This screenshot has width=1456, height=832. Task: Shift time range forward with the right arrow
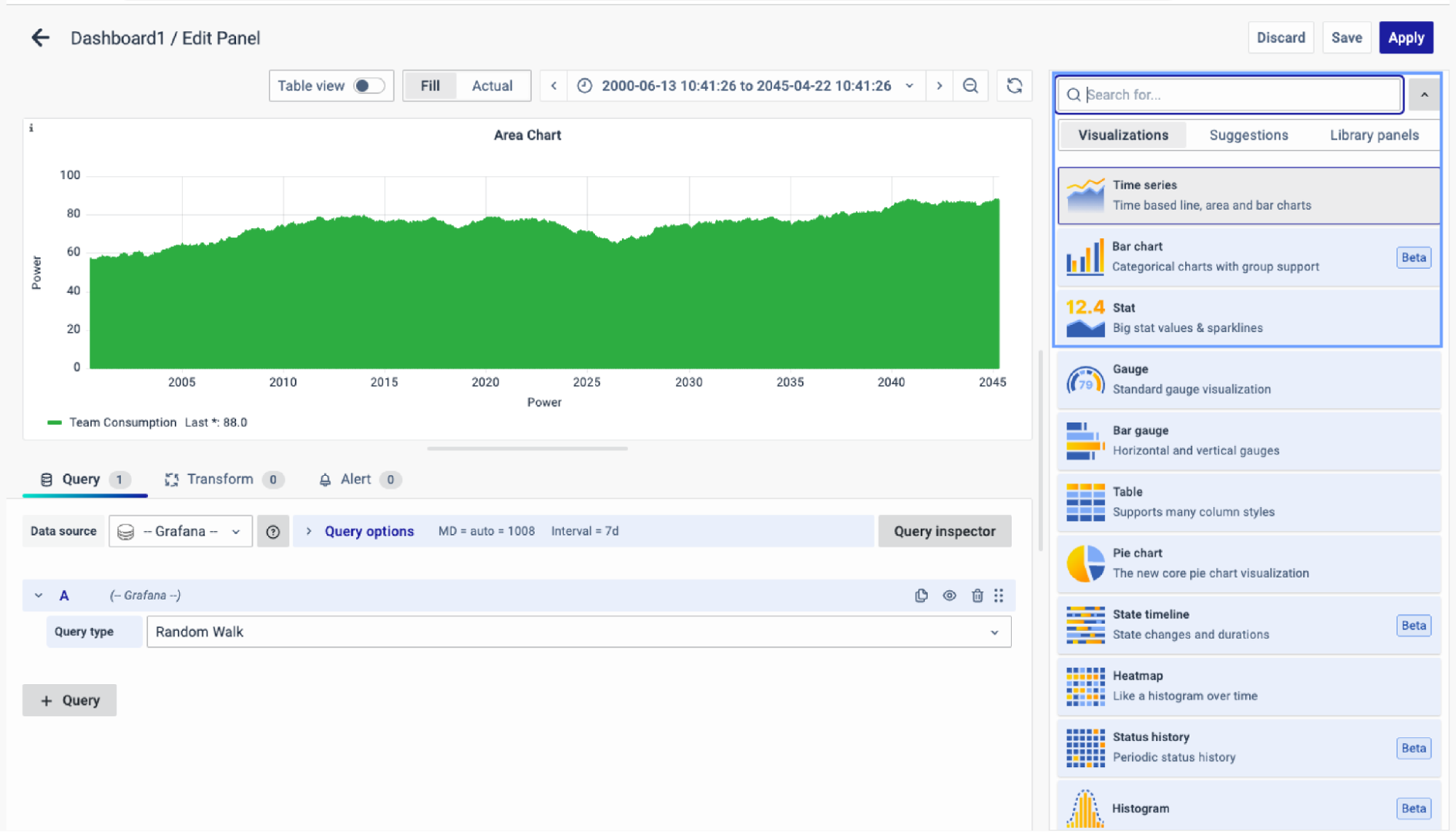click(940, 86)
